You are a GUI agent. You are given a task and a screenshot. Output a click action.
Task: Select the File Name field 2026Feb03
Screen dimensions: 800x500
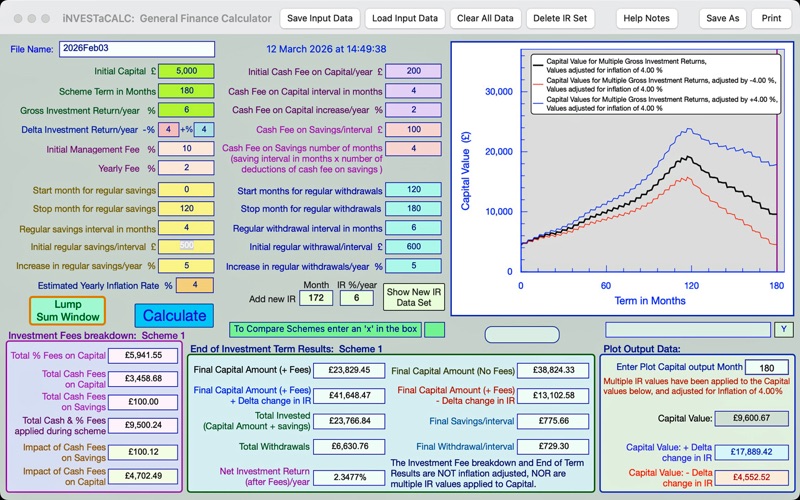coord(137,49)
